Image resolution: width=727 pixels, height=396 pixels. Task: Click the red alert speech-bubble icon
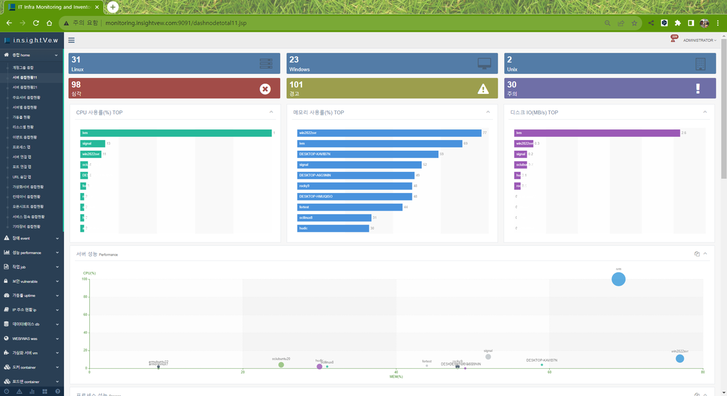[674, 39]
